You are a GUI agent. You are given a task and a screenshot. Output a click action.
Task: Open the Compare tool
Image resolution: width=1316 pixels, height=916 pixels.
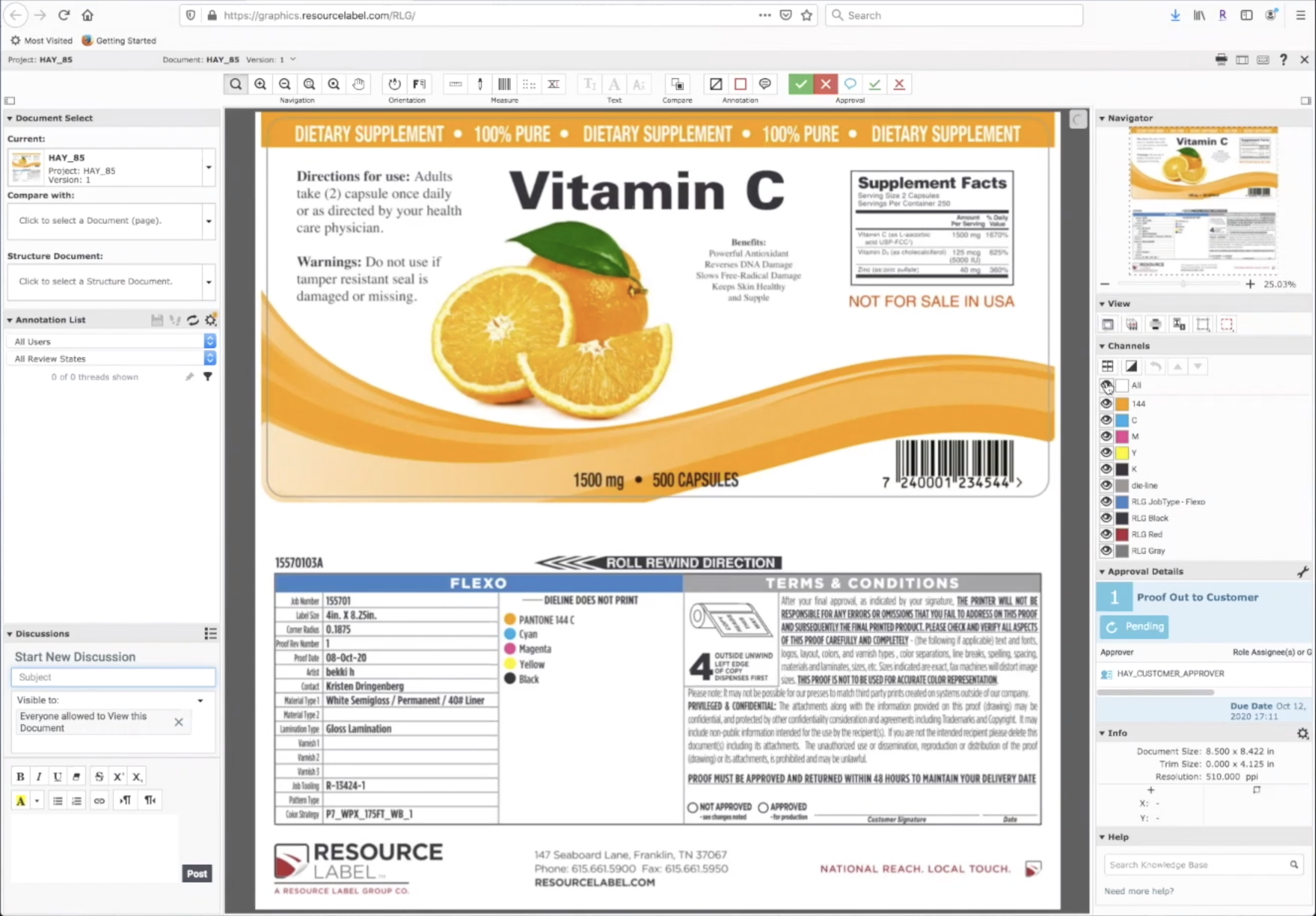point(677,85)
